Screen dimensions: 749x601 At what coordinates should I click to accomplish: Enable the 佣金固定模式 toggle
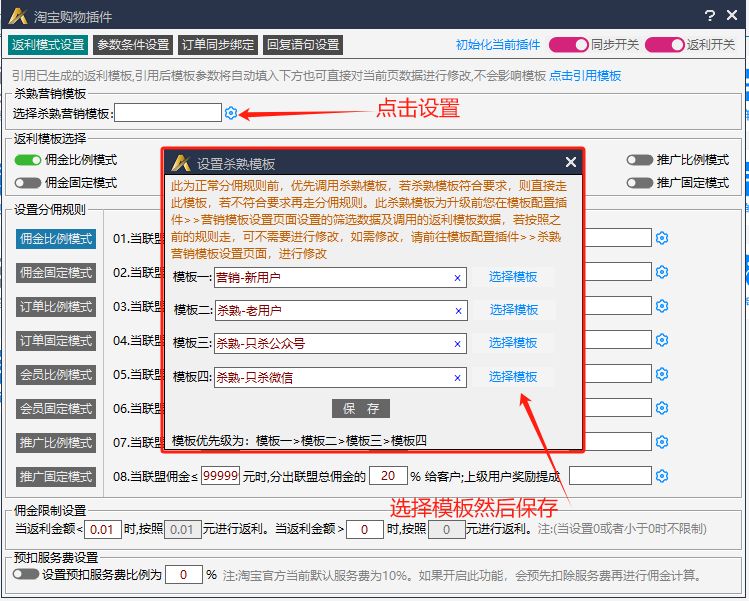point(28,183)
